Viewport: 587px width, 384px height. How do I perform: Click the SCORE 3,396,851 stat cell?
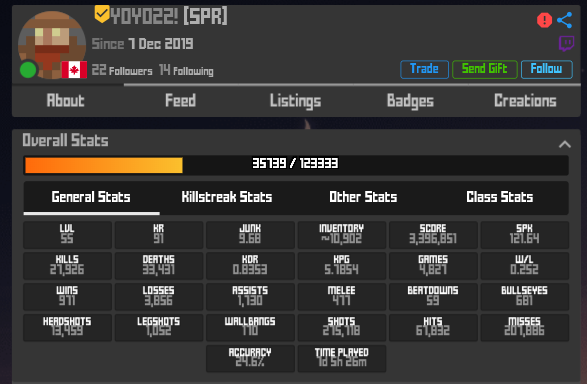pyautogui.click(x=433, y=235)
